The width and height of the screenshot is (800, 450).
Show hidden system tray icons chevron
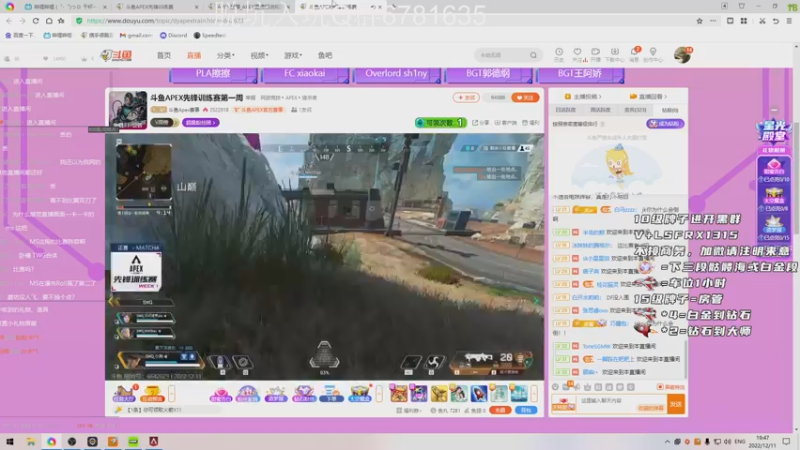[x=667, y=442]
